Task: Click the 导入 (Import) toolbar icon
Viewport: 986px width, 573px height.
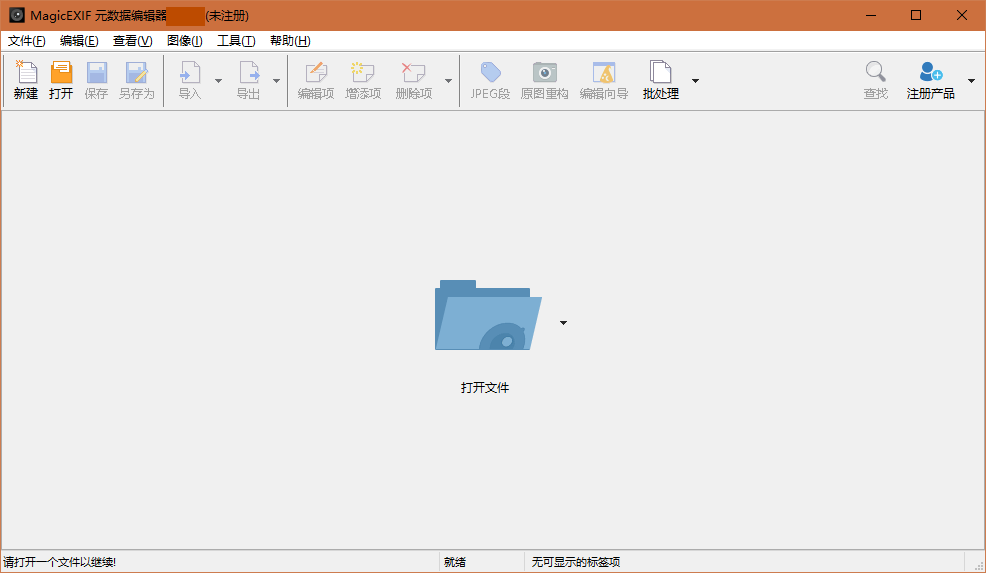Action: [190, 72]
